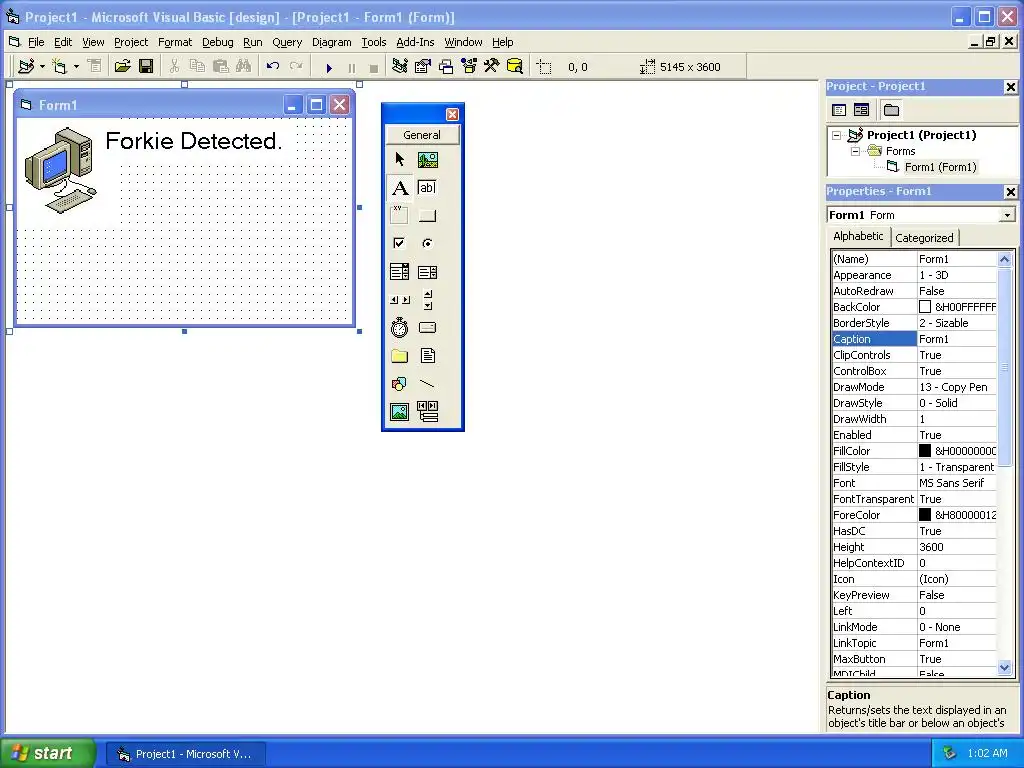Open the Debug menu

pos(217,42)
